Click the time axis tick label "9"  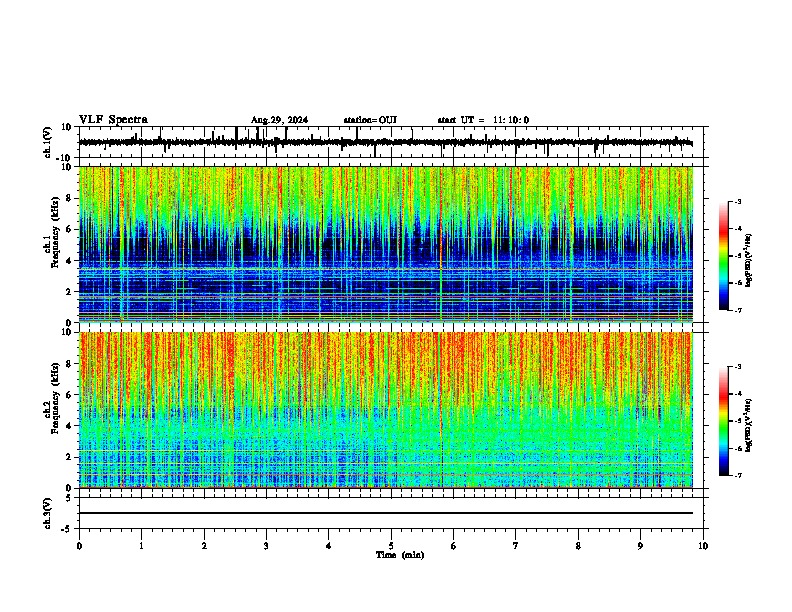(x=640, y=546)
